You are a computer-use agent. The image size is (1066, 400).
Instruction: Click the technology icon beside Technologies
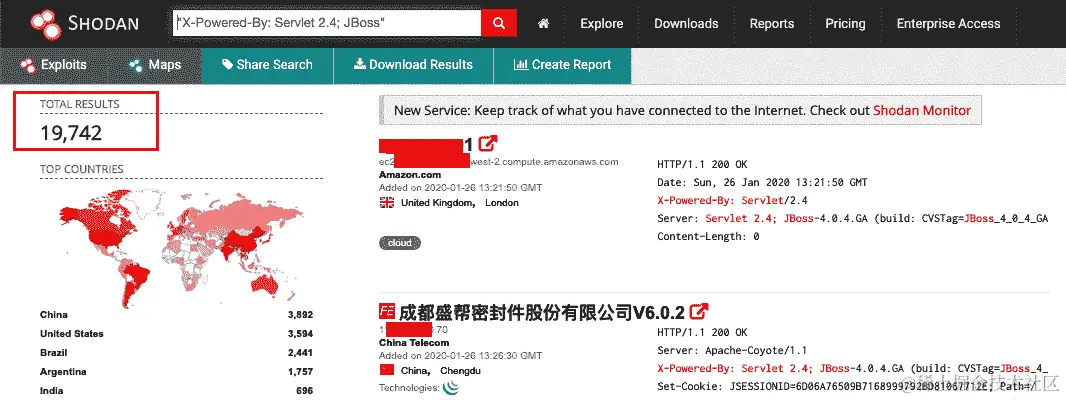pyautogui.click(x=451, y=388)
